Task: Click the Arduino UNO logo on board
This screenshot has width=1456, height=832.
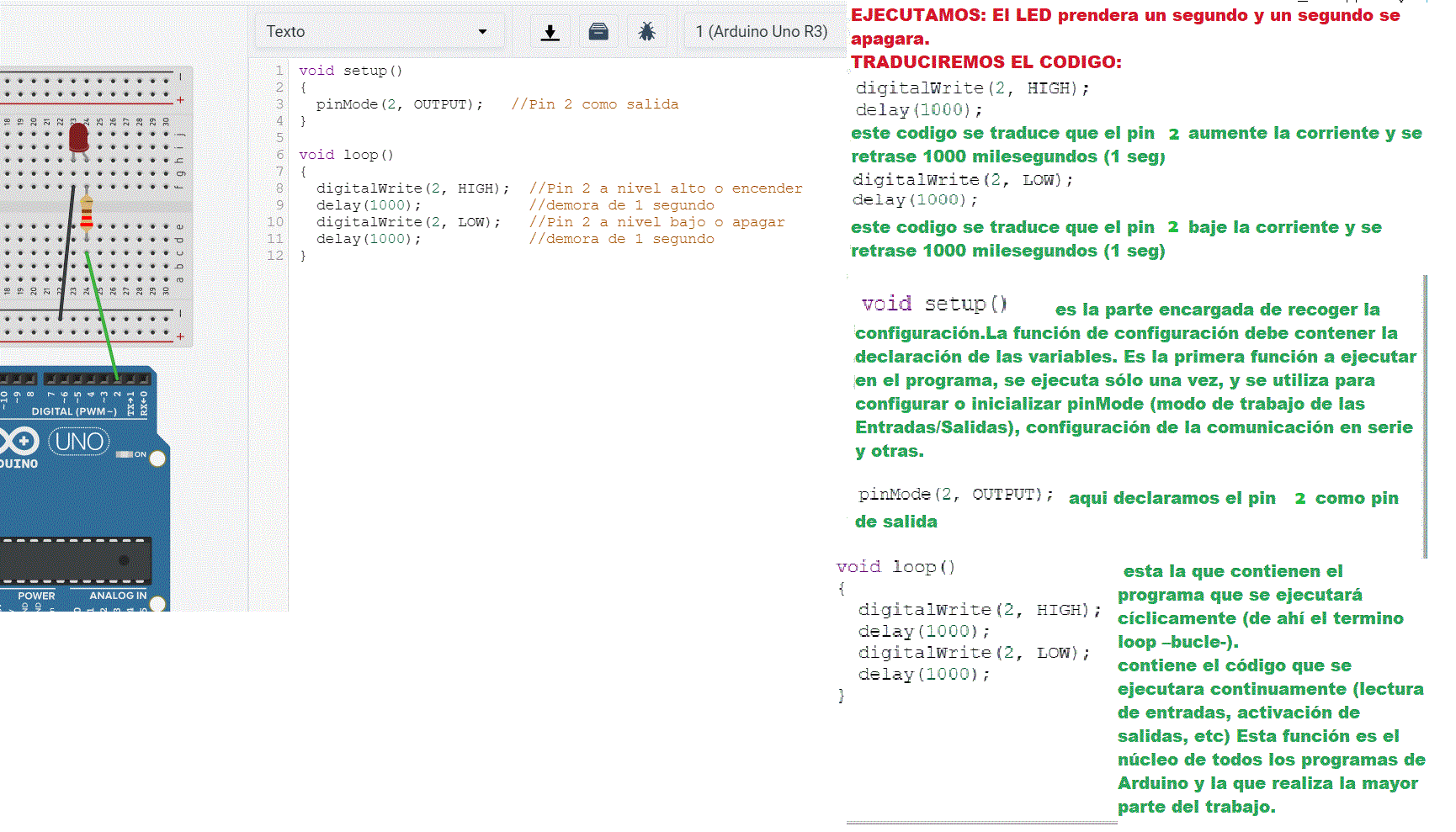Action: [79, 442]
